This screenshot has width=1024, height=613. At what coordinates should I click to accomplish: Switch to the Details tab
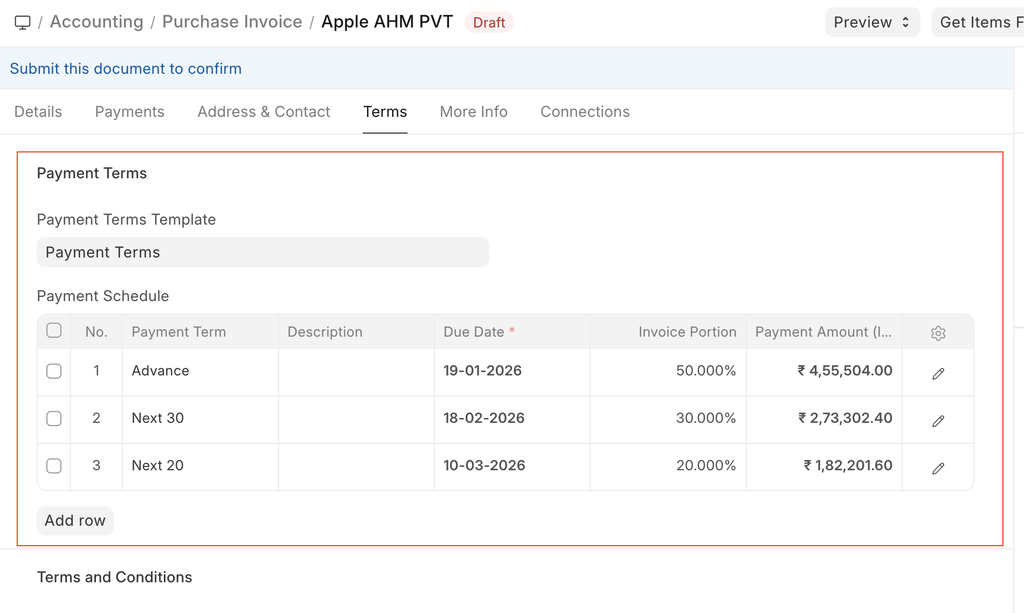pos(38,112)
